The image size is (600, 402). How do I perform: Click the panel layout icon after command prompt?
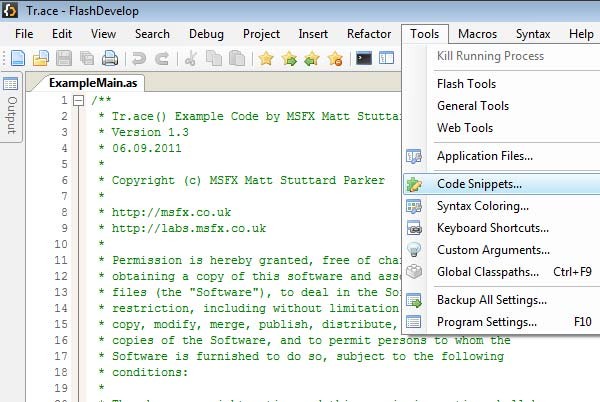click(x=386, y=58)
